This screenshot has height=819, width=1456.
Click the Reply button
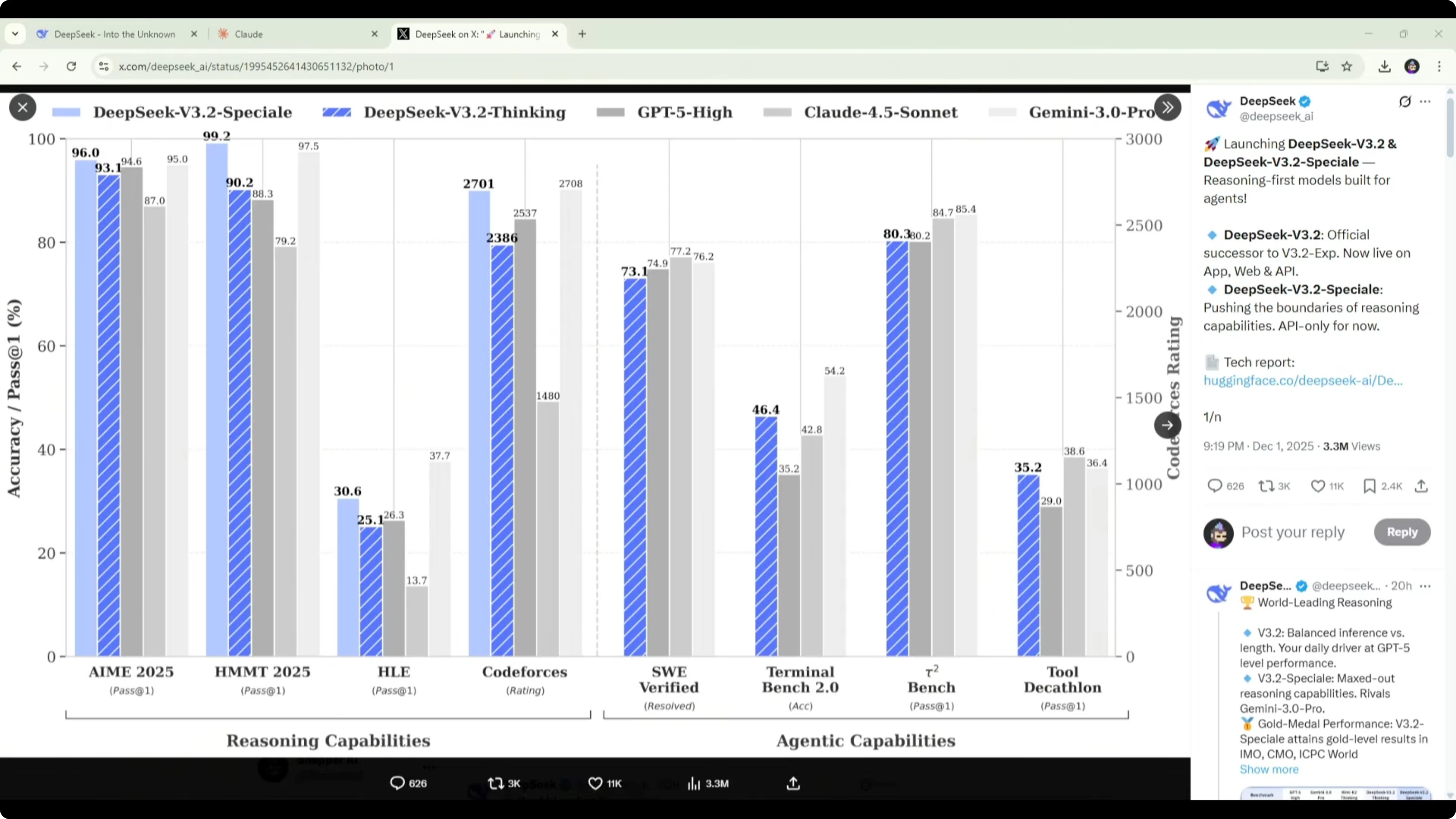point(1402,532)
